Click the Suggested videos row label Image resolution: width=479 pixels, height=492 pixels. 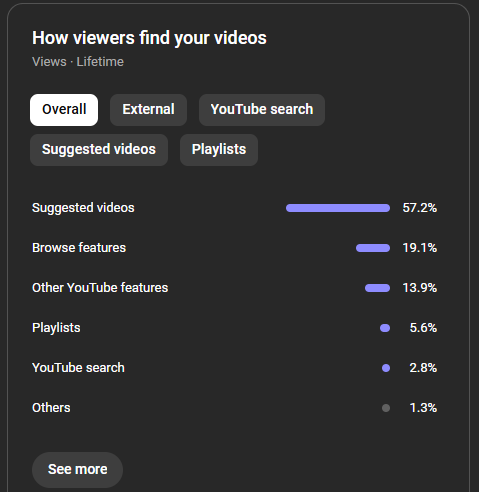click(83, 208)
